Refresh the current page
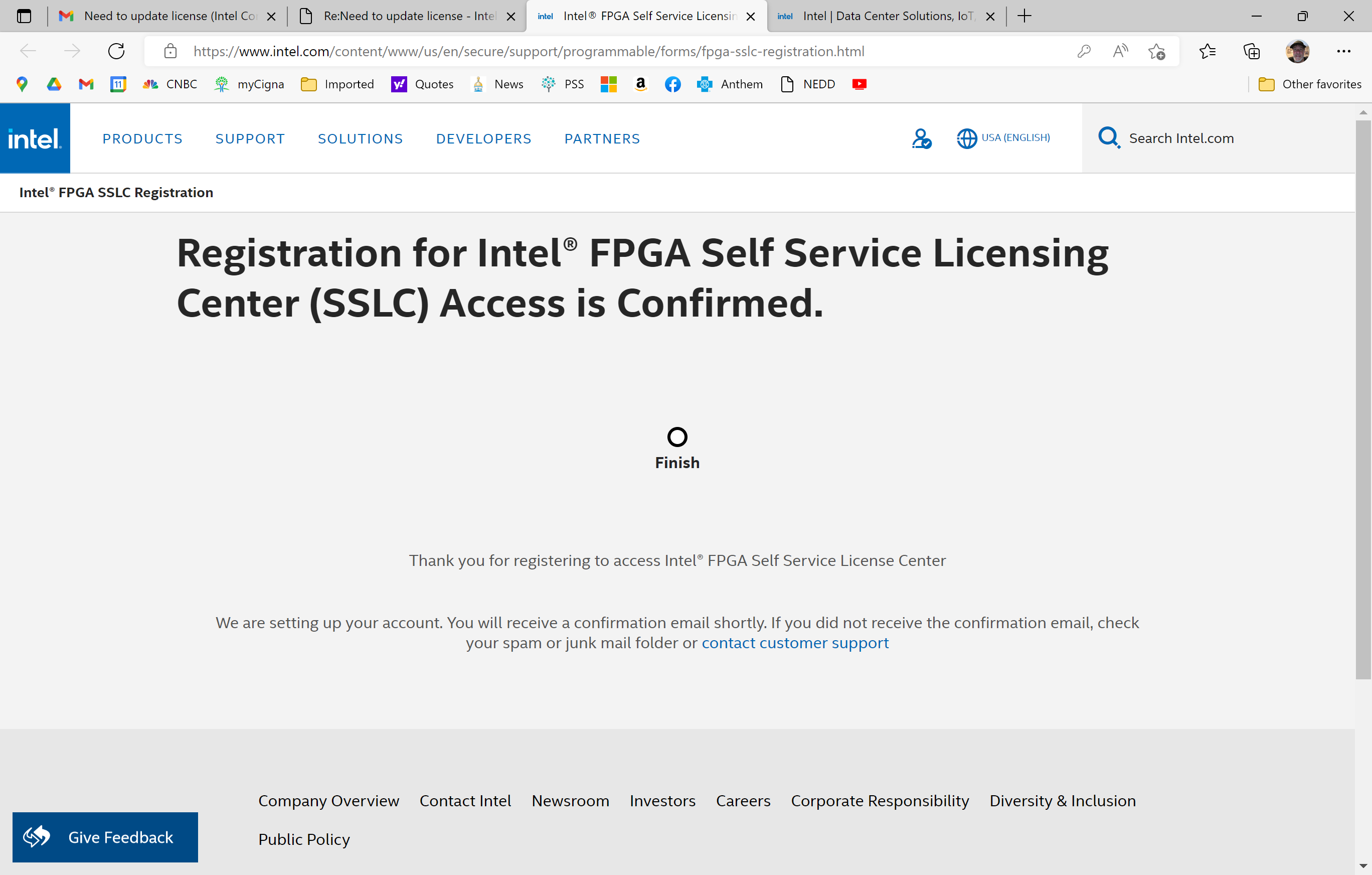Viewport: 1372px width, 875px height. pyautogui.click(x=116, y=51)
